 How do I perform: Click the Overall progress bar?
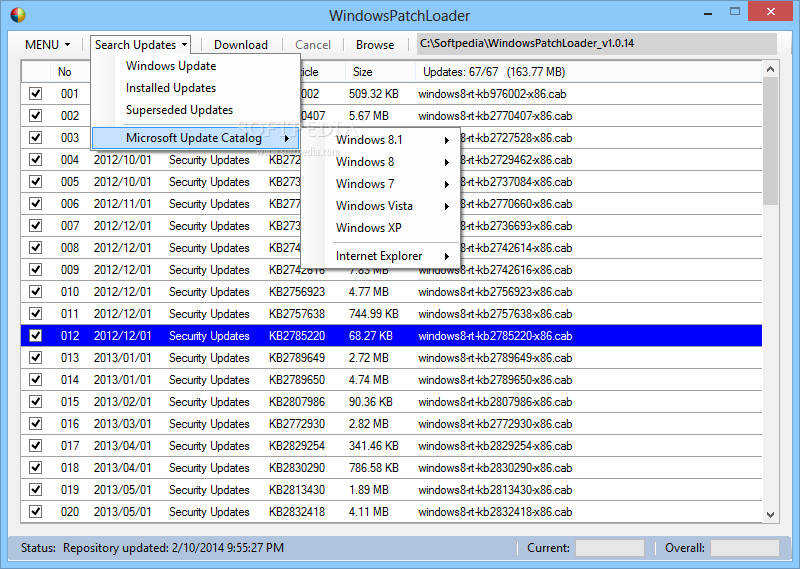(x=744, y=548)
